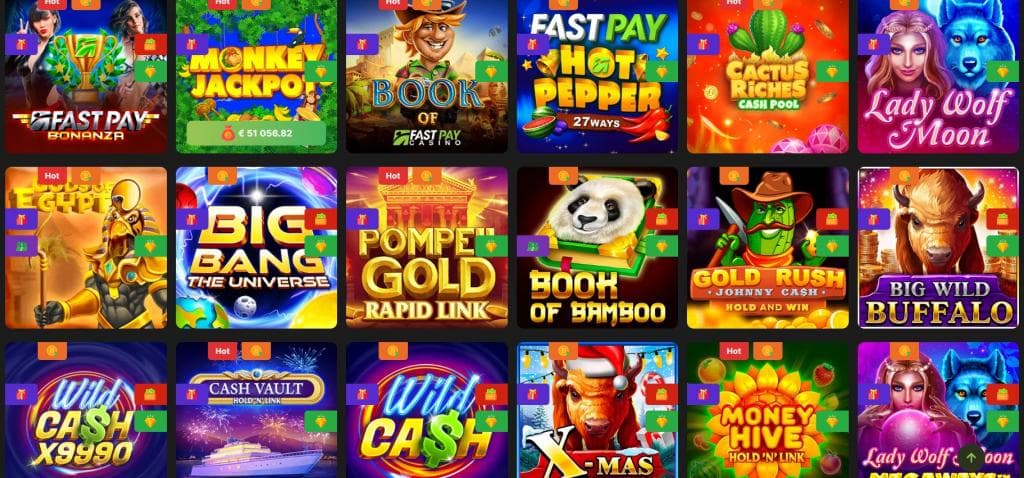Click the purple gift badge on Cash Vault
The height and width of the screenshot is (478, 1024).
coord(192,394)
